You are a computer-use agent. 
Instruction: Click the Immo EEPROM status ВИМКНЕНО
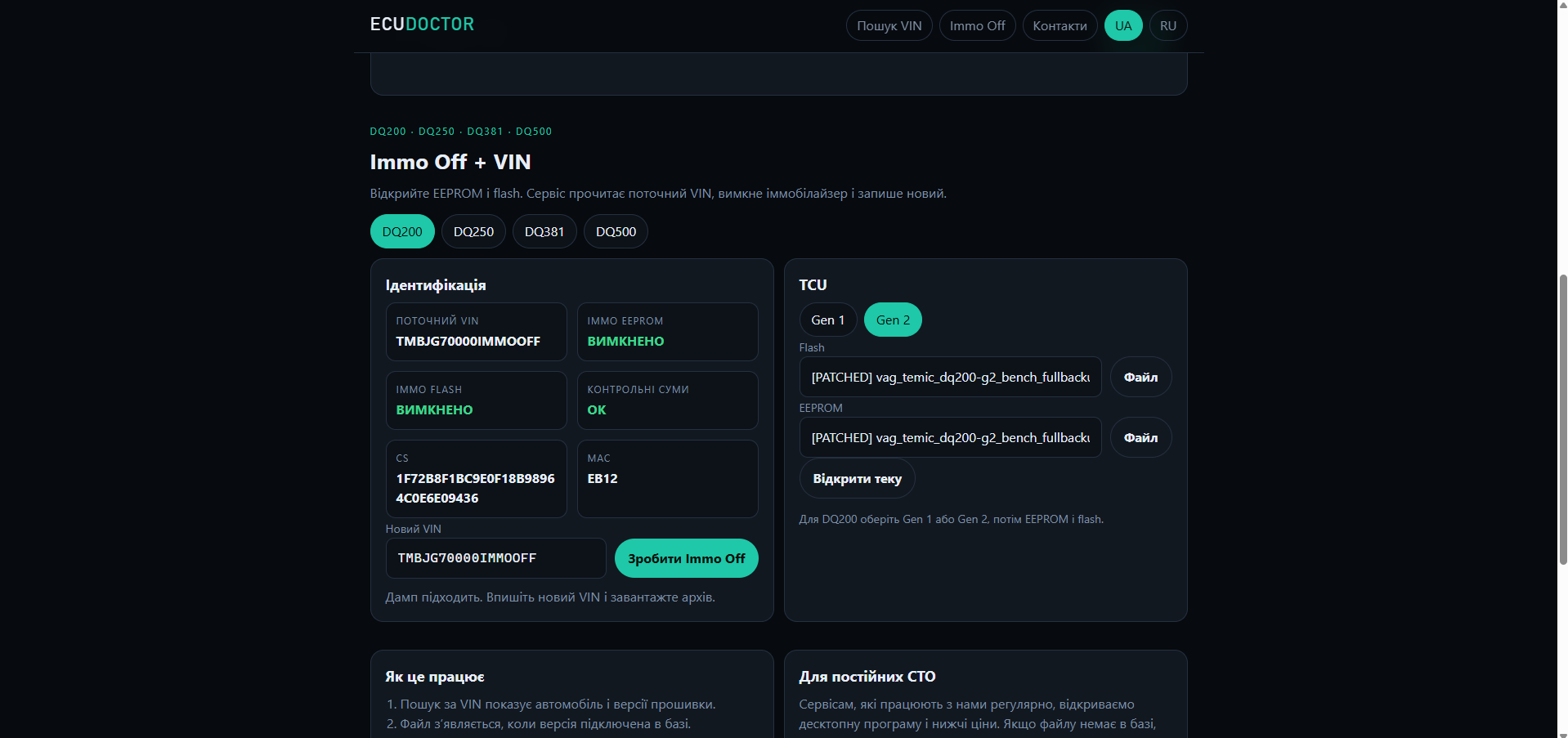coord(625,341)
